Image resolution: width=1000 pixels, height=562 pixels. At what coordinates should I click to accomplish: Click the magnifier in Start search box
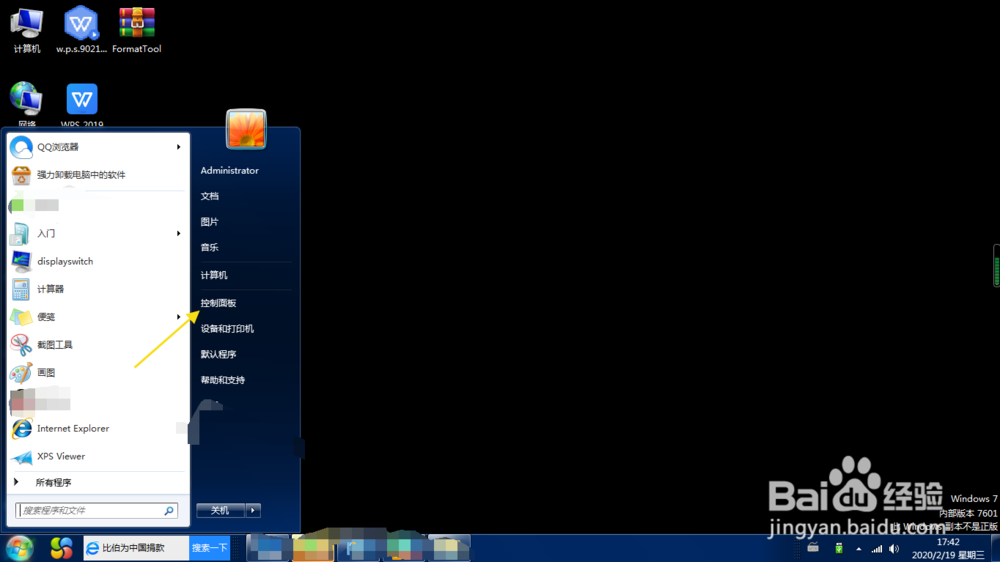tap(169, 510)
